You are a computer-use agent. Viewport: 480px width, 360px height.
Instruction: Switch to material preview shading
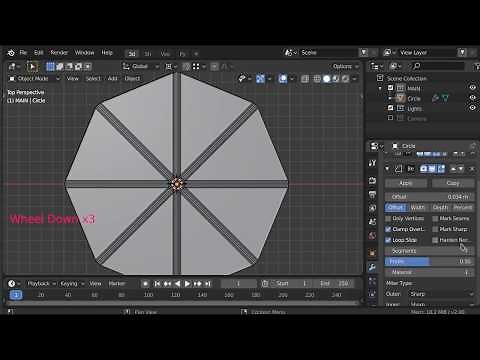tap(336, 79)
